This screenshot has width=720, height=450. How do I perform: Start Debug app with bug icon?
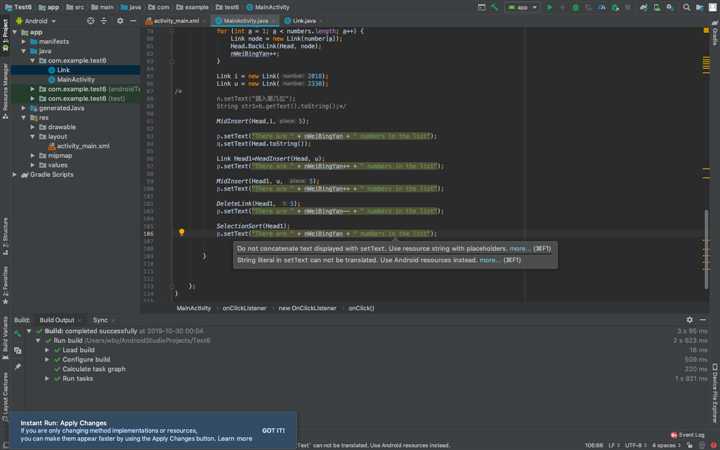575,7
